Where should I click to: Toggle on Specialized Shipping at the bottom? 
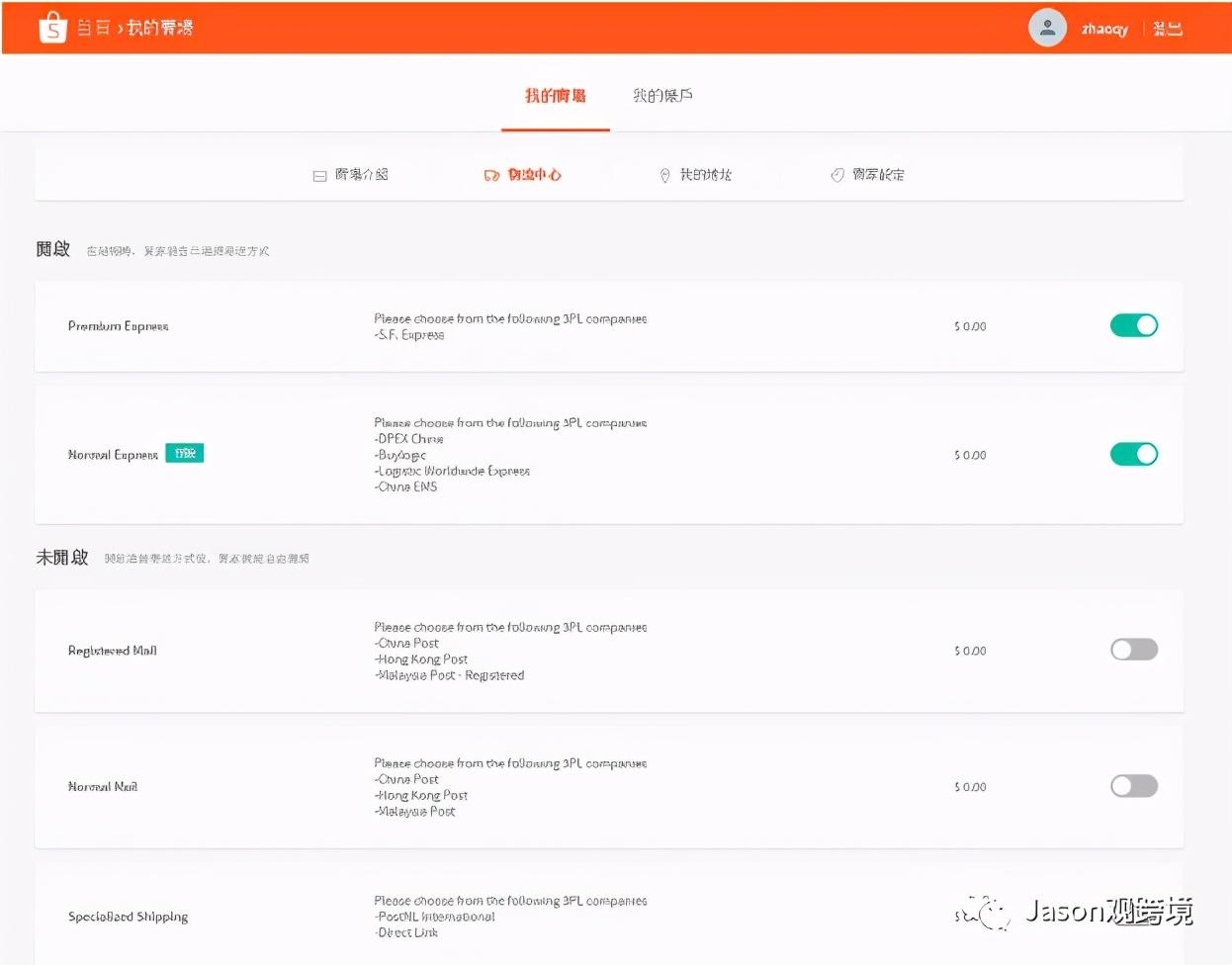point(1133,916)
